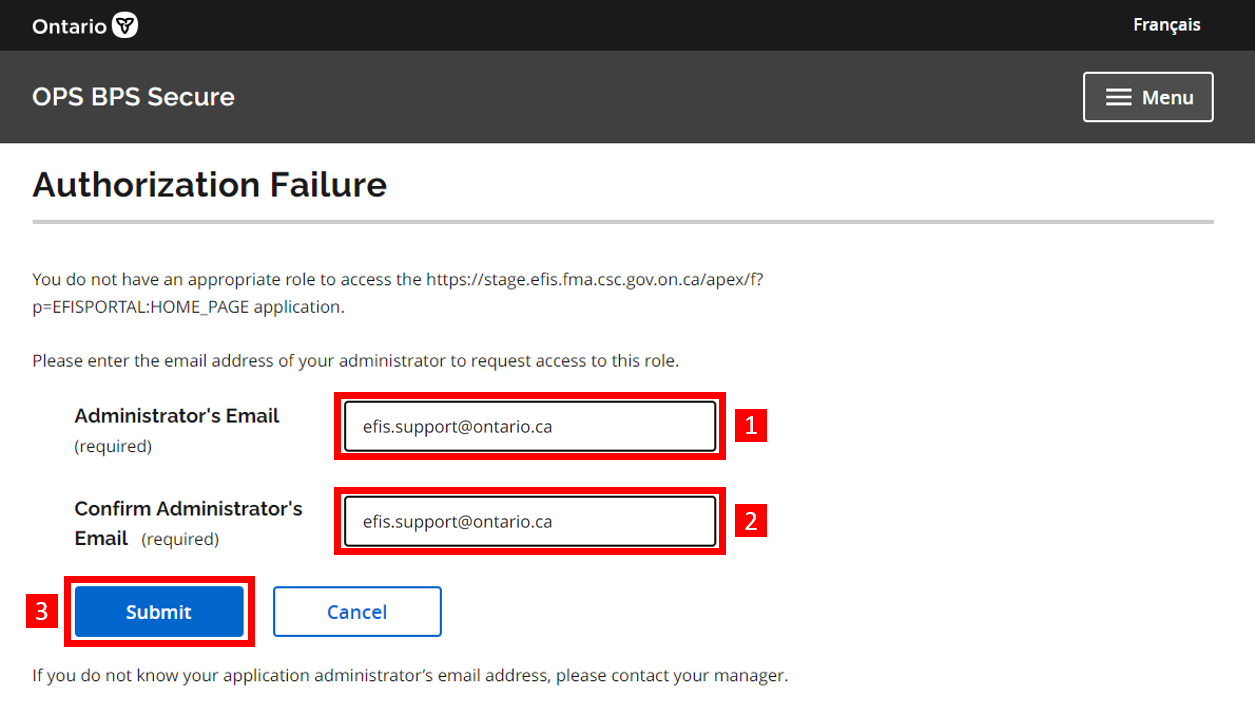Click the Administrator's Email field label
1255x721 pixels.
click(x=177, y=416)
